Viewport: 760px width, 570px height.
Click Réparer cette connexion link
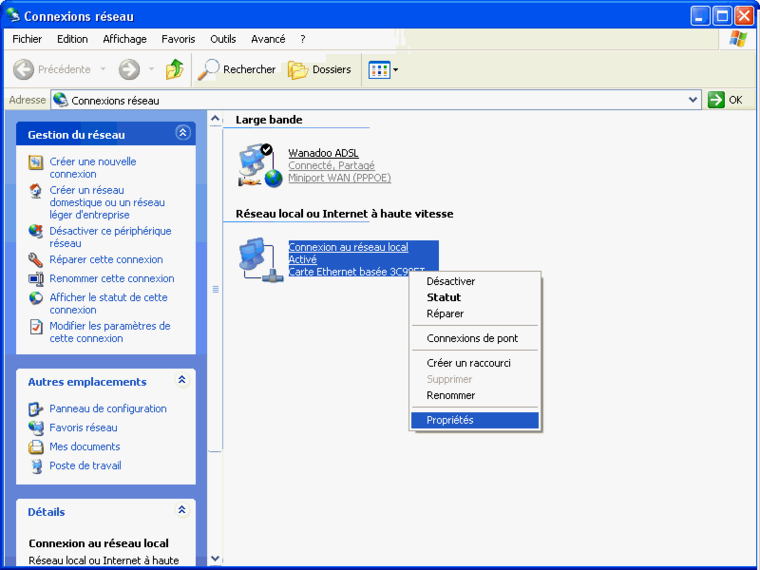click(106, 260)
